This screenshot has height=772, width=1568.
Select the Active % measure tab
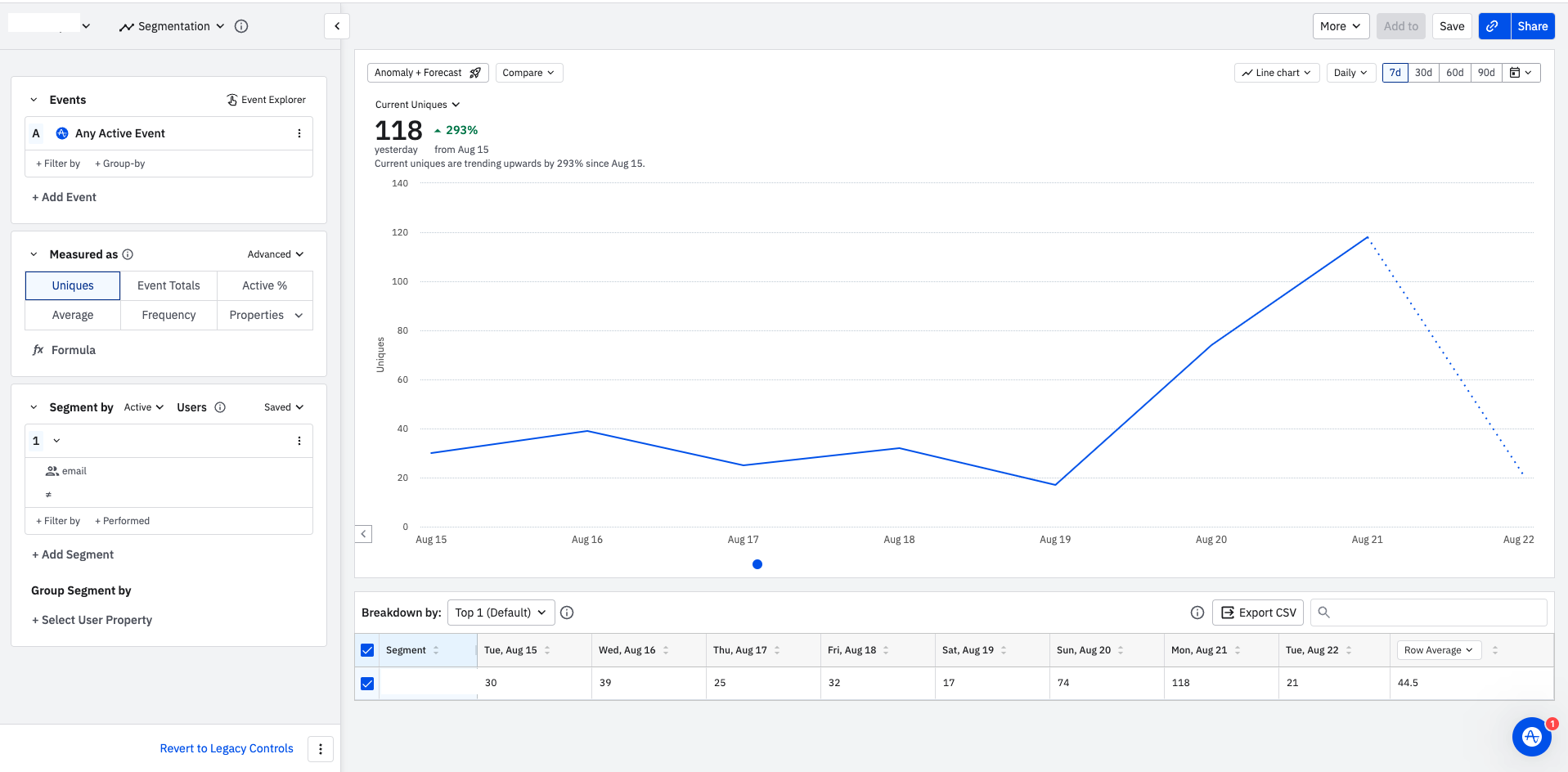click(x=264, y=285)
